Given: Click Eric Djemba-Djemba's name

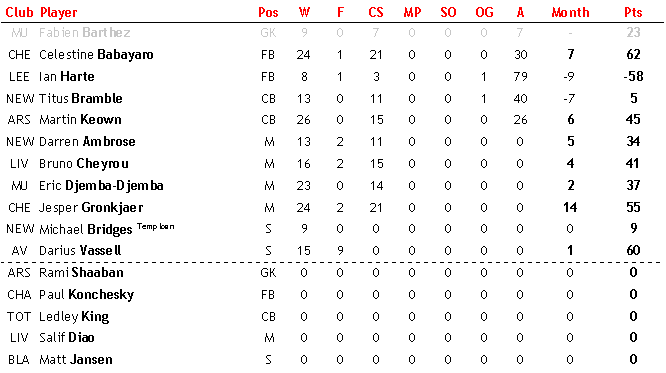Looking at the screenshot, I should pos(101,186).
